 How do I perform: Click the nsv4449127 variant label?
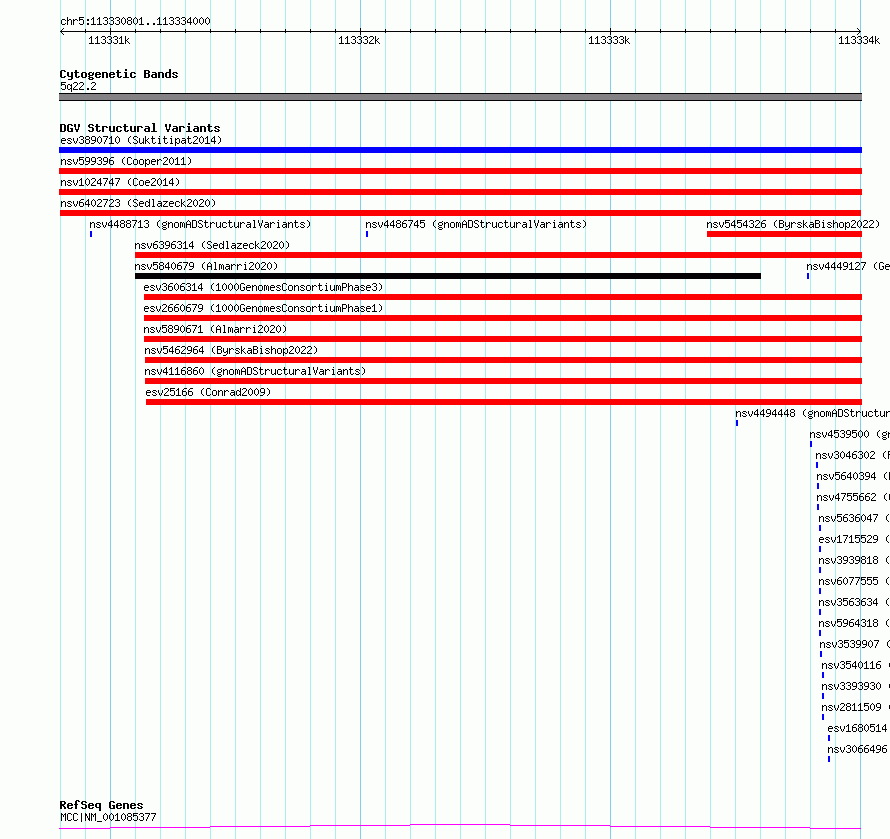[848, 266]
